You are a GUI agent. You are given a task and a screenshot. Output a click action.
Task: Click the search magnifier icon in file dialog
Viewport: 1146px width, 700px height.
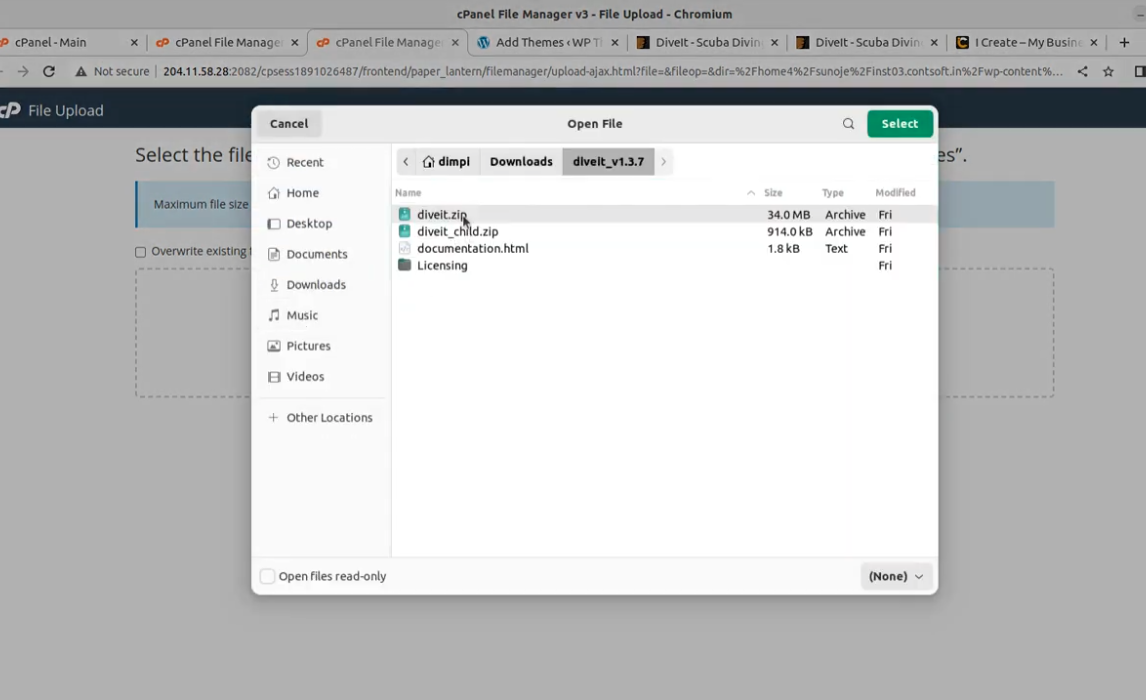[848, 124]
